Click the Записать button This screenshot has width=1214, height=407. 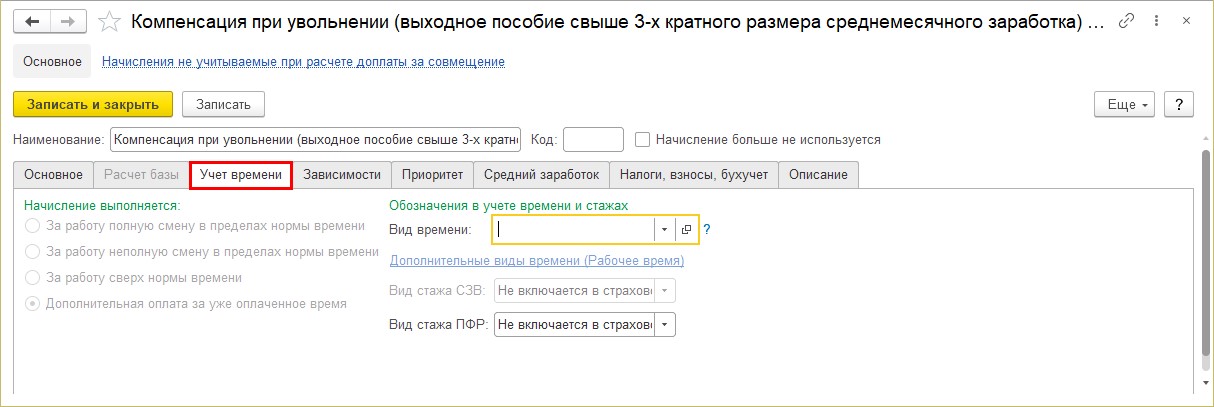point(223,104)
